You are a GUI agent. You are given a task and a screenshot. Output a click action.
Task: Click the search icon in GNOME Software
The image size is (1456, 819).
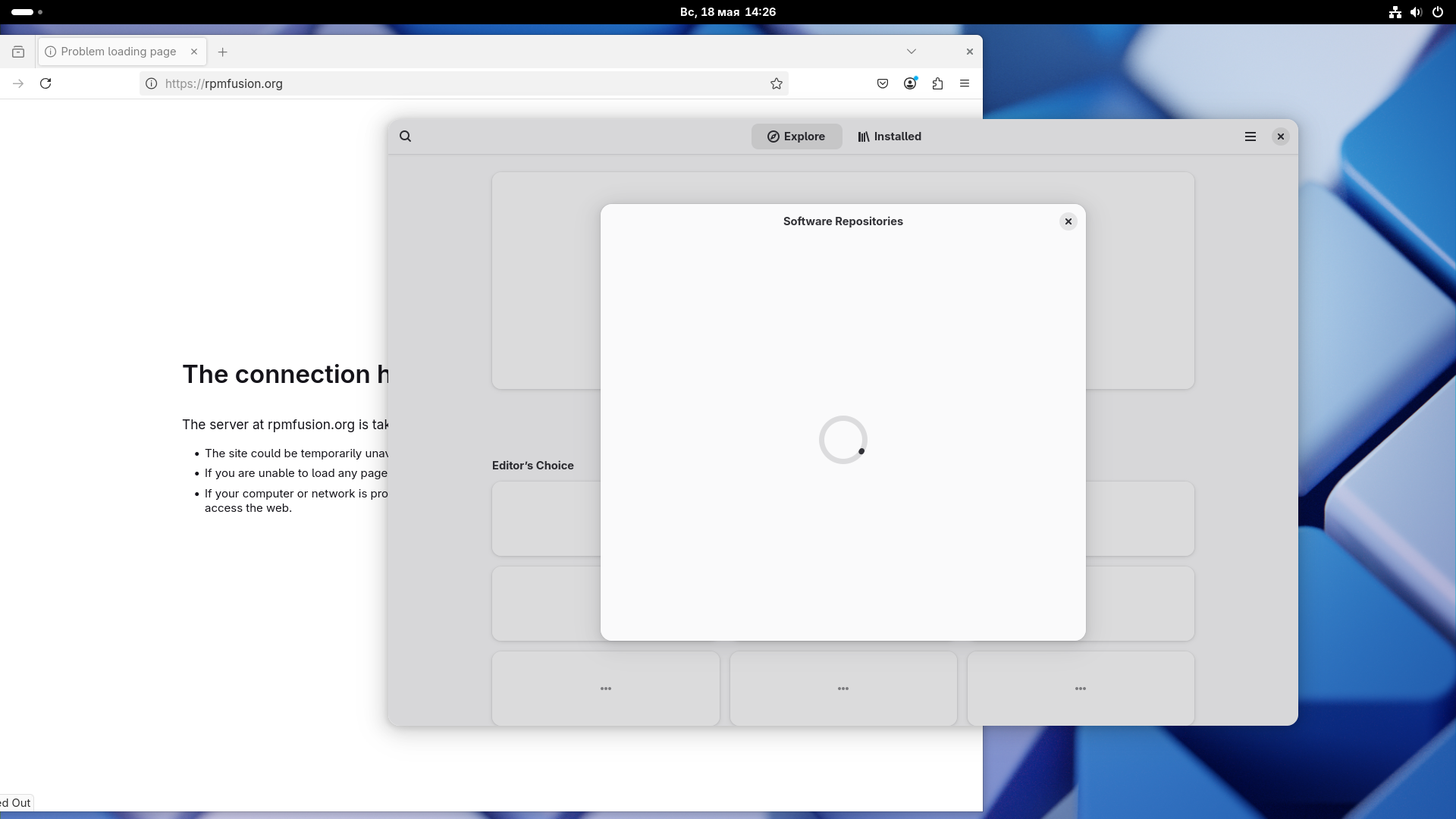(406, 136)
